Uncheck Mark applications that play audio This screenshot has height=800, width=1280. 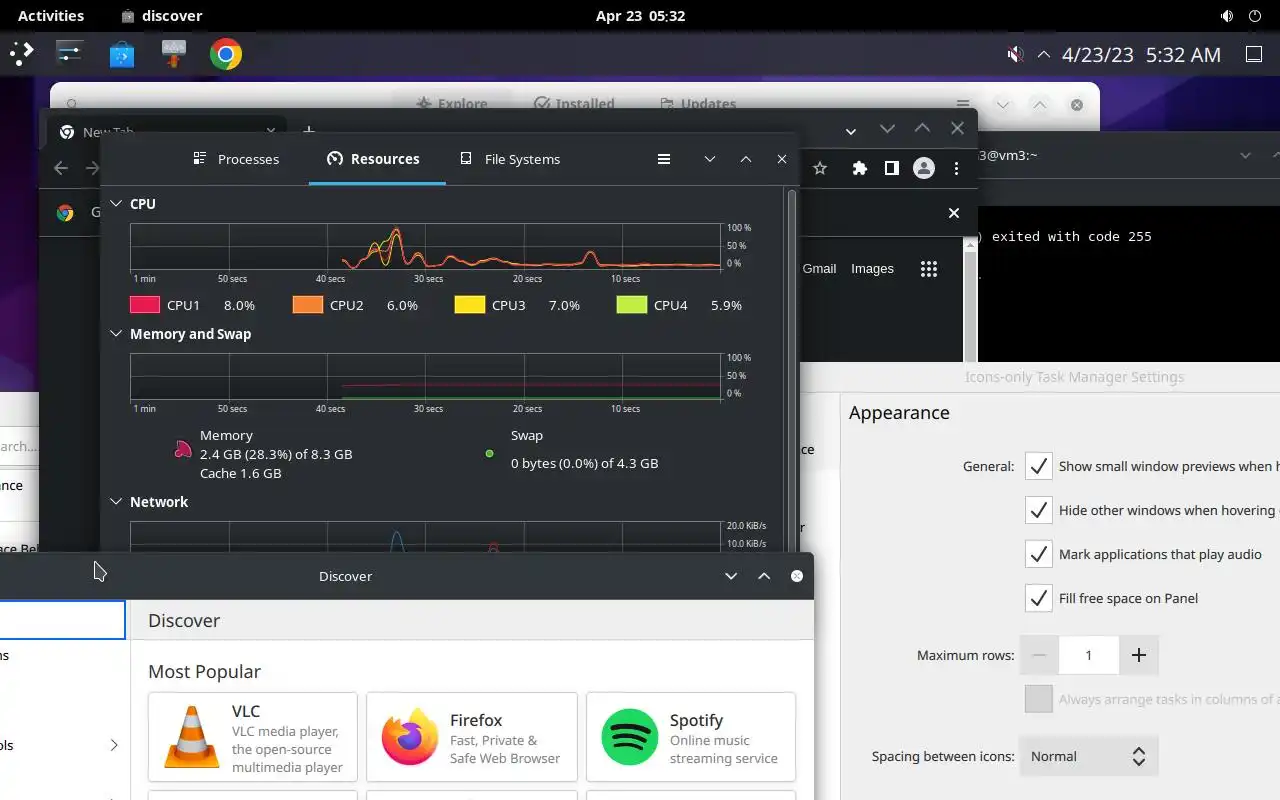pyautogui.click(x=1039, y=554)
